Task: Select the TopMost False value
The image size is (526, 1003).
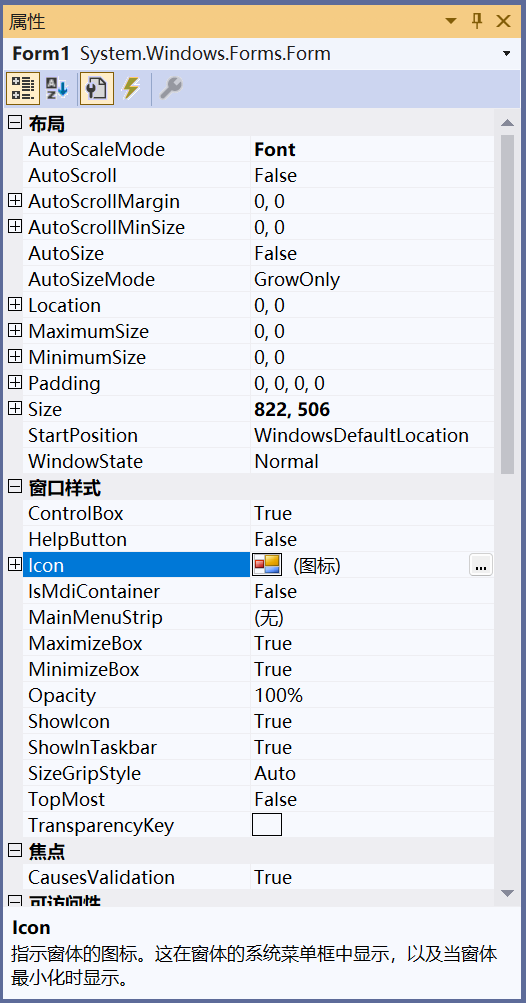Action: click(x=275, y=800)
